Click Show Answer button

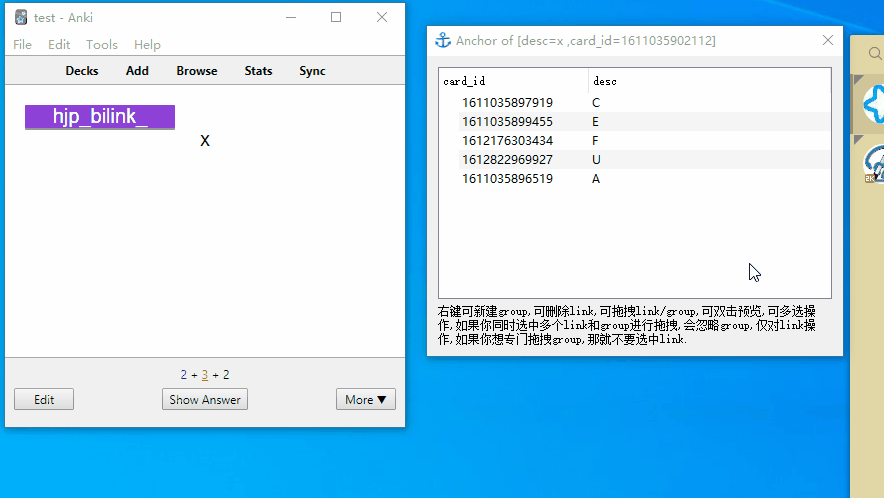[x=205, y=399]
